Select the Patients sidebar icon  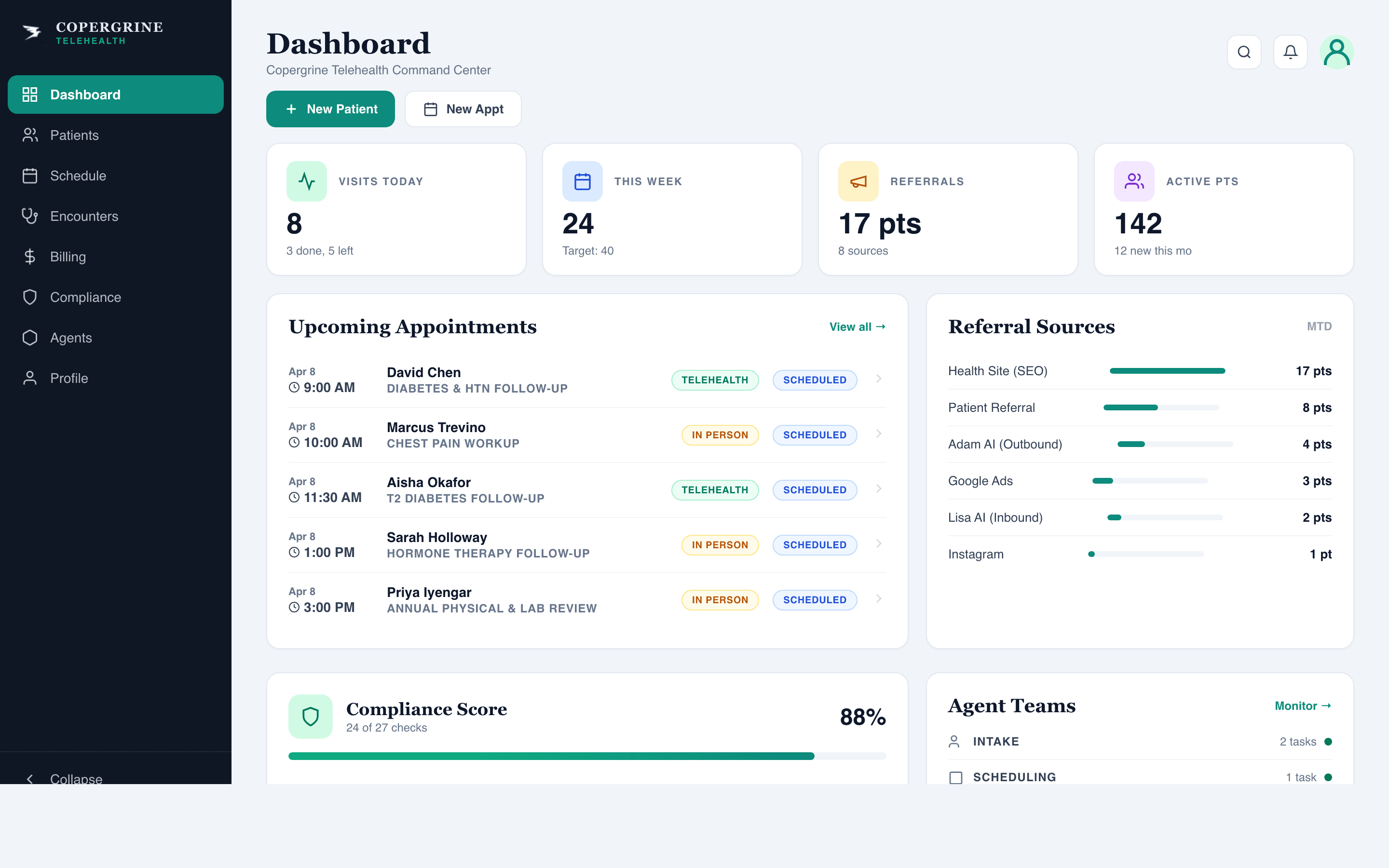[x=30, y=135]
